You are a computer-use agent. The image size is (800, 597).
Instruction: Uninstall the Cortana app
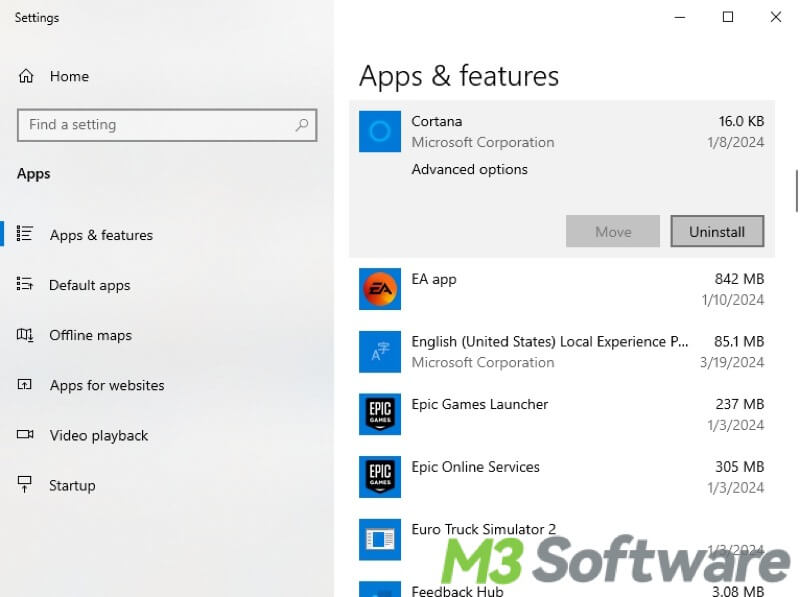point(717,231)
